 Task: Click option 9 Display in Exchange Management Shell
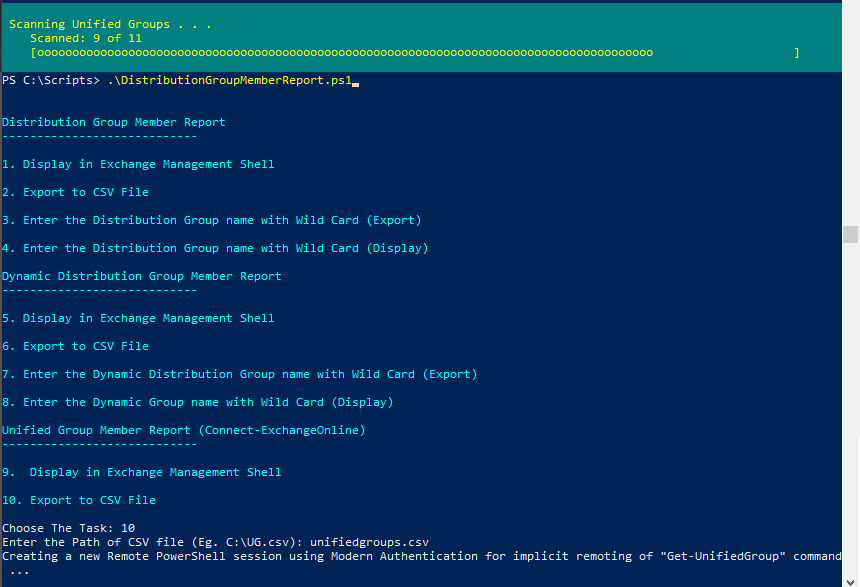[142, 472]
